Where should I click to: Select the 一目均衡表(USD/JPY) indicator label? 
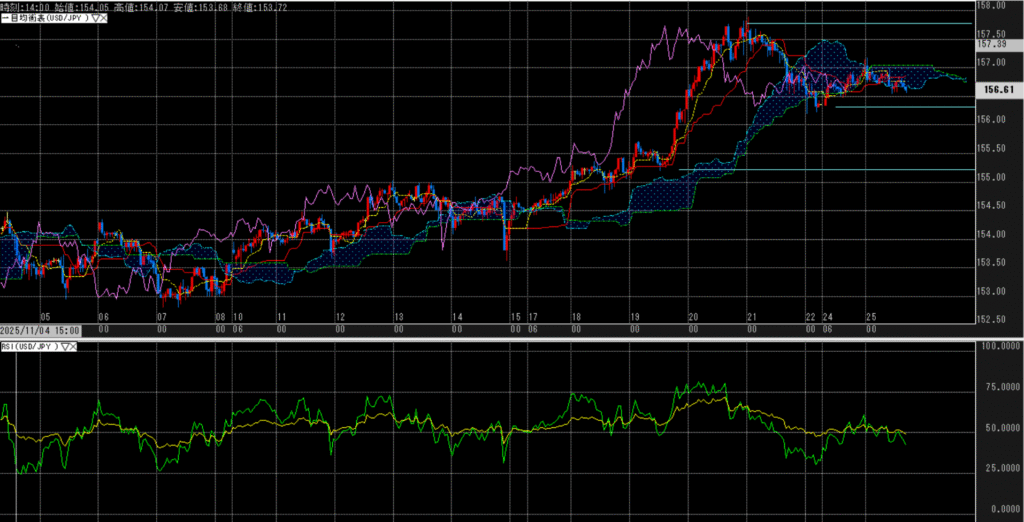[45, 18]
